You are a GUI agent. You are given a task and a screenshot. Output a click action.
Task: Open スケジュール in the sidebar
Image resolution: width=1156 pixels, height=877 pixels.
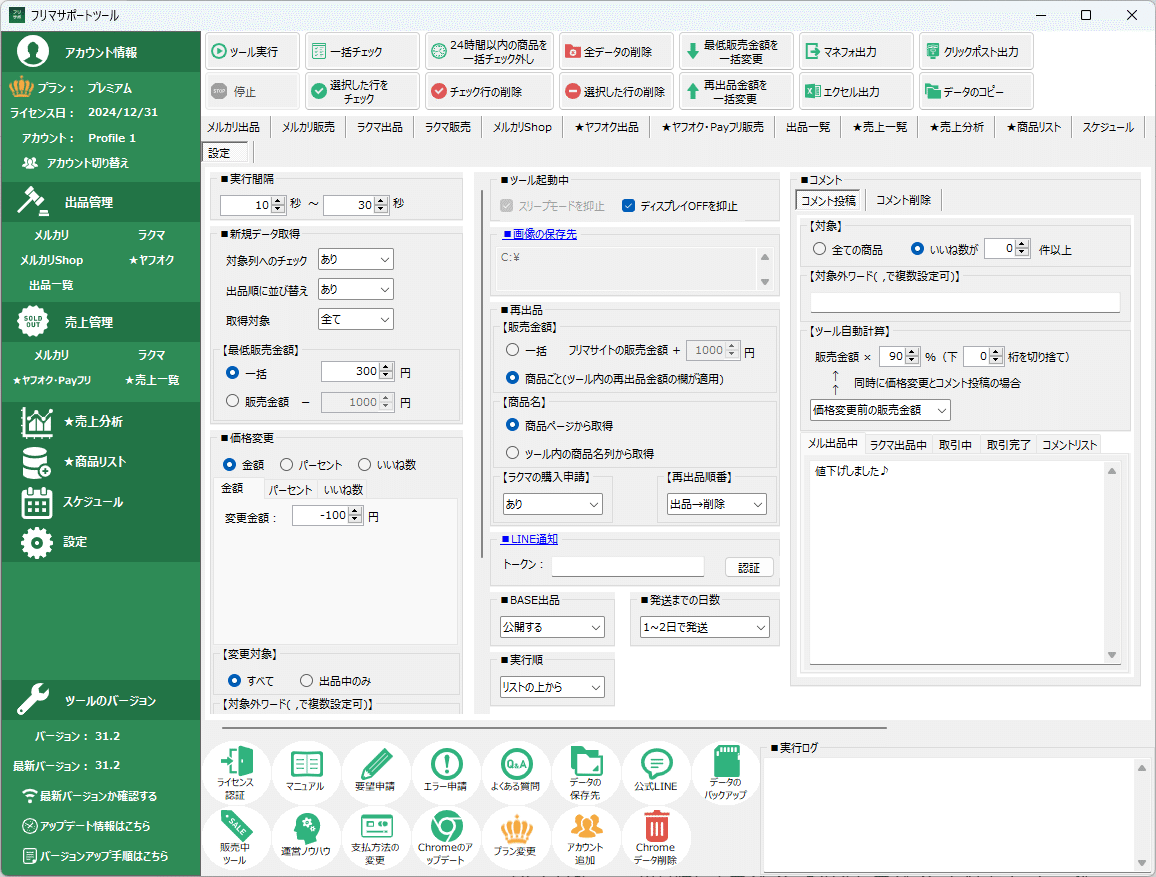click(x=93, y=502)
